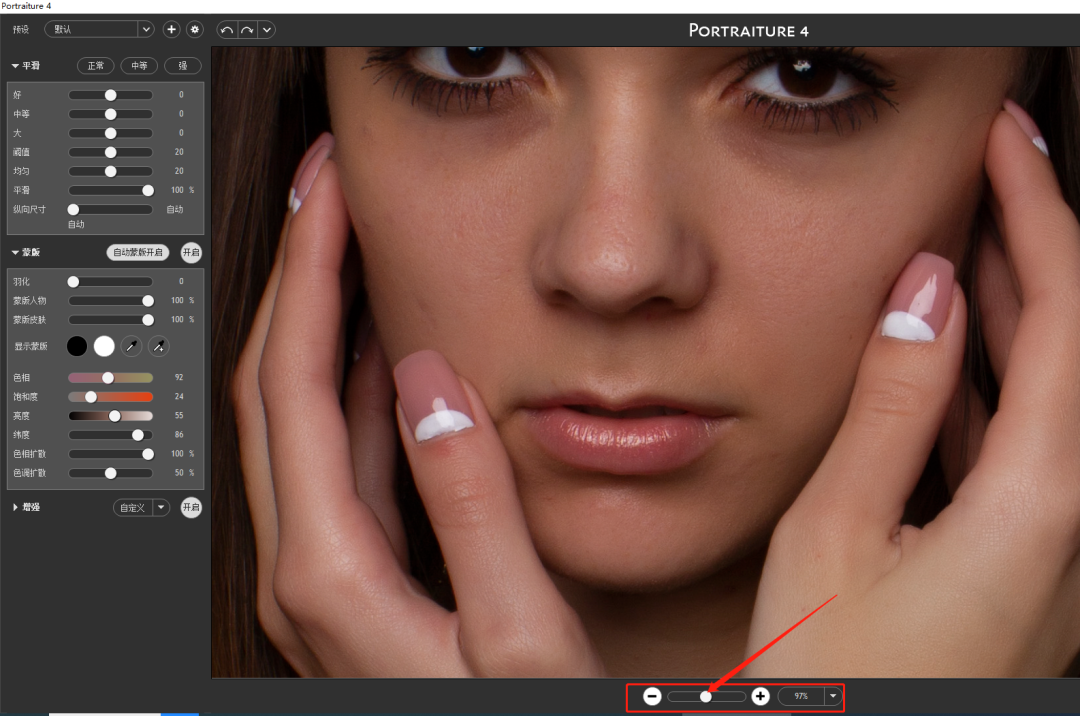The height and width of the screenshot is (716, 1080).
Task: Open the 自定义 dropdown arrow
Action: [x=161, y=508]
